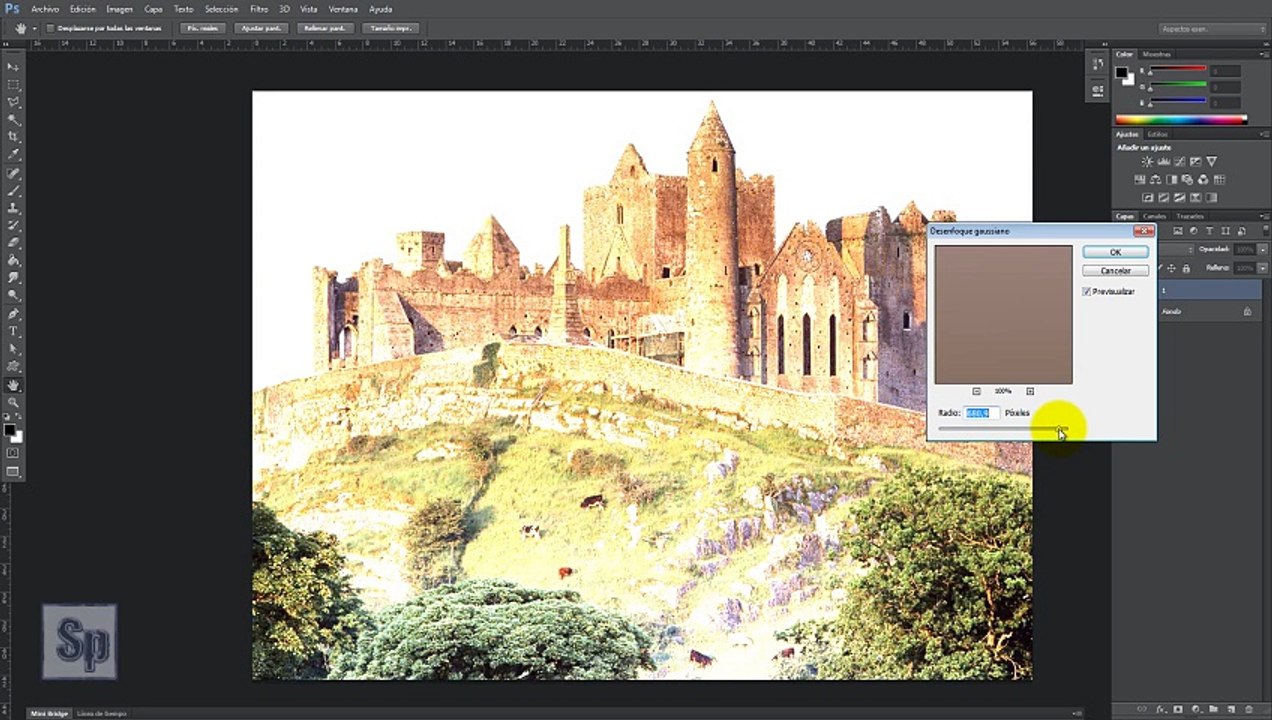Click Brightness/Contrast adjustment icon
The image size is (1272, 720).
pos(1147,162)
